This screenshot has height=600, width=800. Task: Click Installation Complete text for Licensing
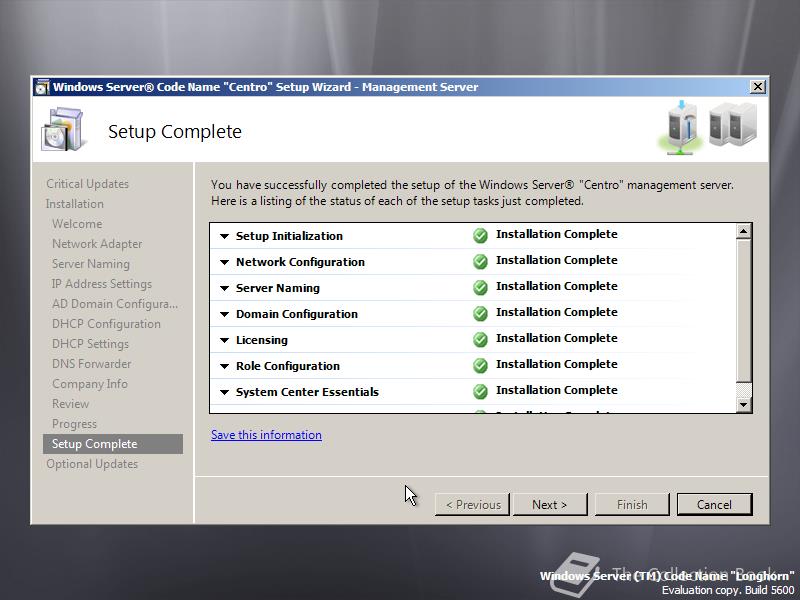(x=557, y=338)
